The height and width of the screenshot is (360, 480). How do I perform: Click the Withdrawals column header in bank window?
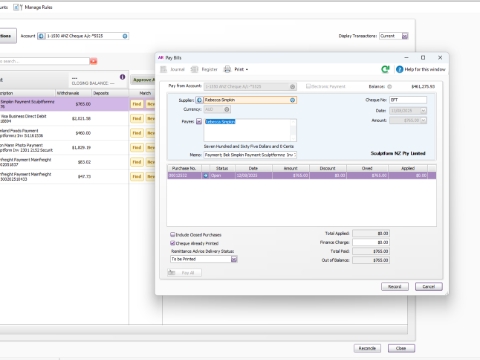click(x=73, y=93)
